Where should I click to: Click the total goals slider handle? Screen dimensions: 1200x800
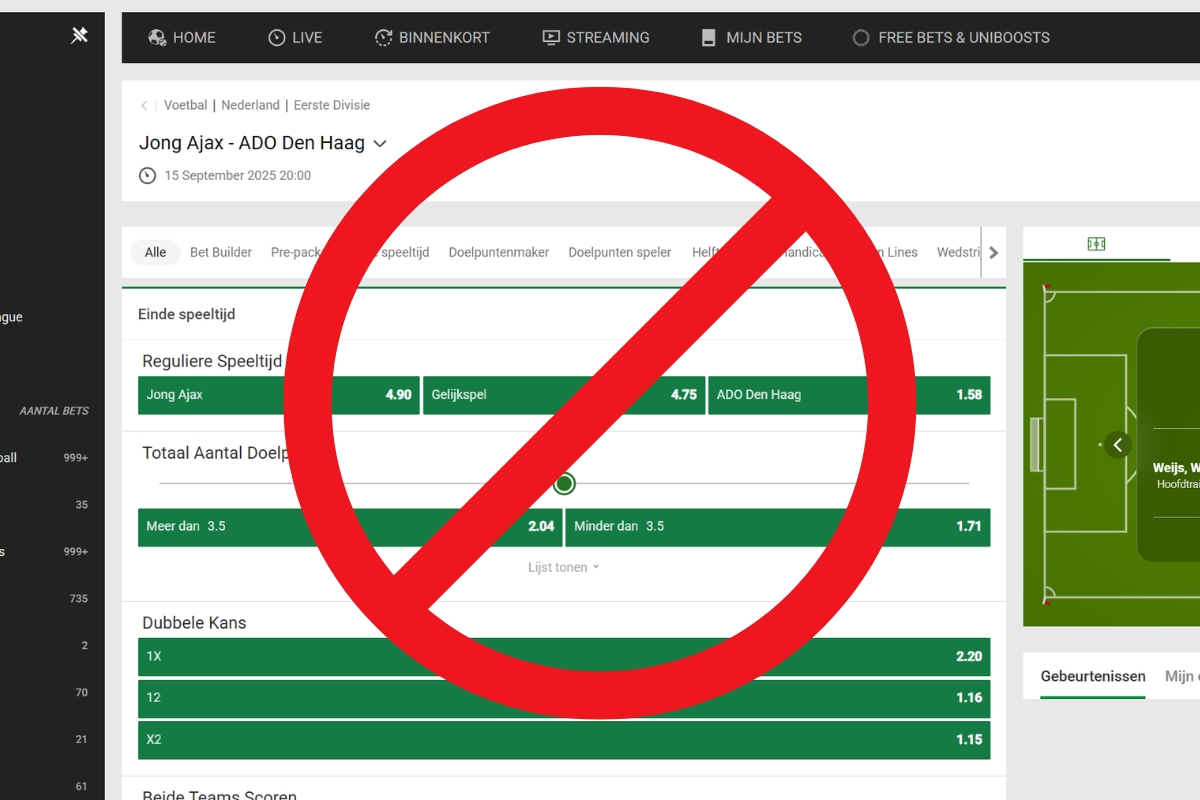tap(564, 484)
